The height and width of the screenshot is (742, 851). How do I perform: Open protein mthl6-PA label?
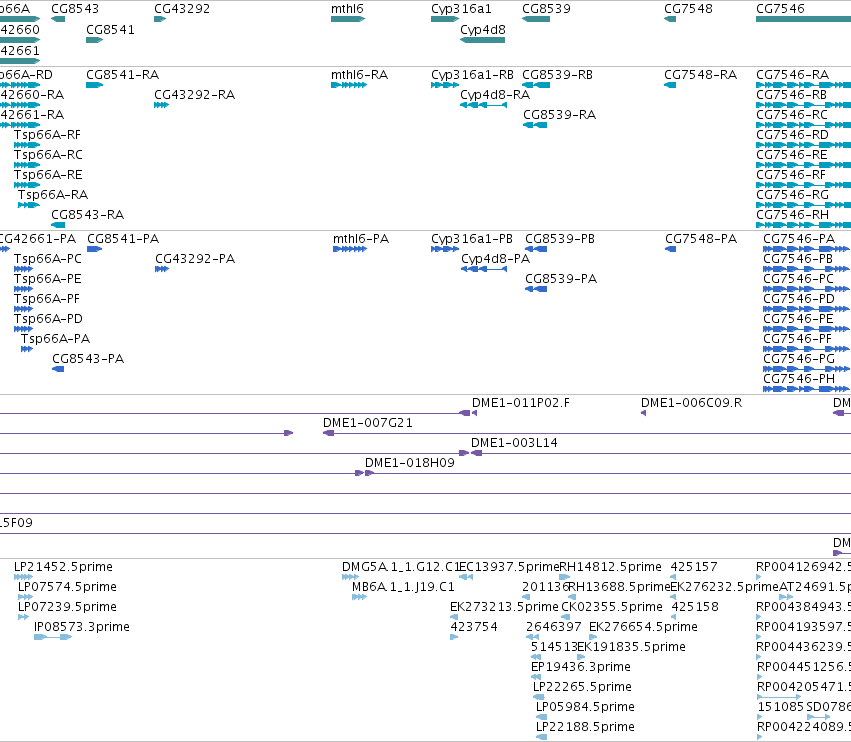point(361,239)
